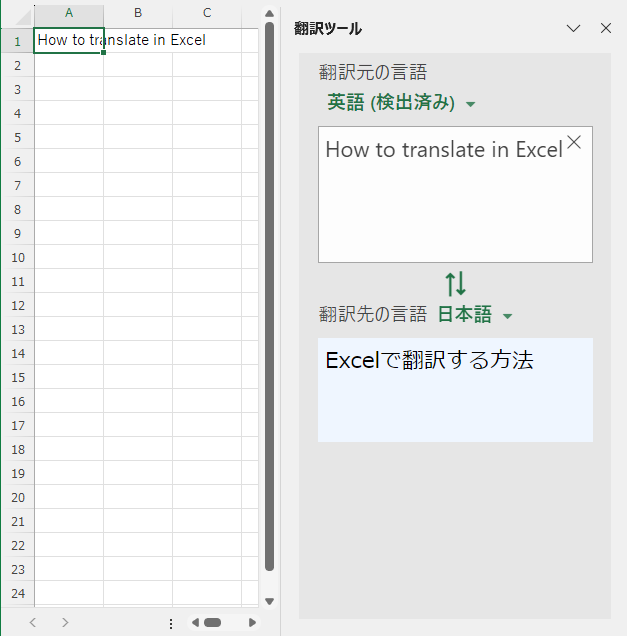The image size is (627, 636).
Task: Click the 翻訳元の言語 label
Action: [x=373, y=72]
